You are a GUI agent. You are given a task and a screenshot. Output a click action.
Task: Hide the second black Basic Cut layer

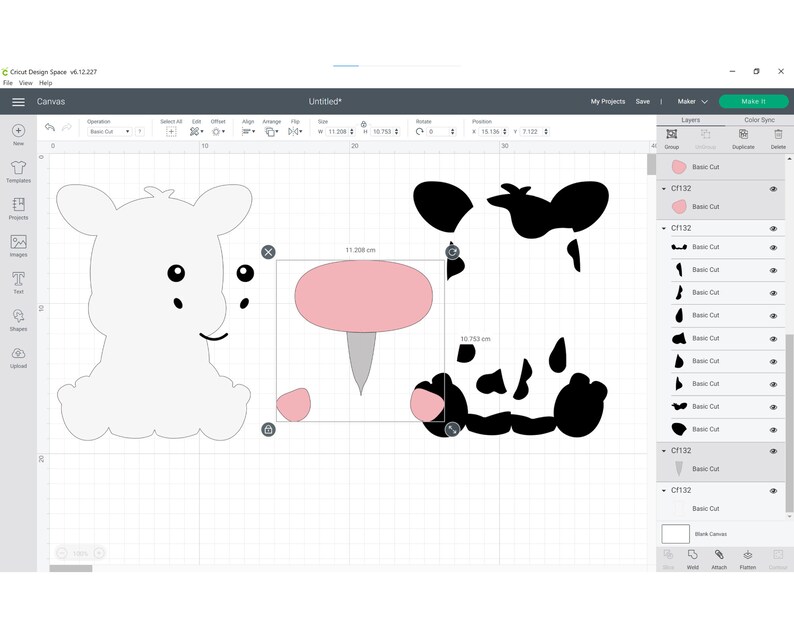[773, 270]
